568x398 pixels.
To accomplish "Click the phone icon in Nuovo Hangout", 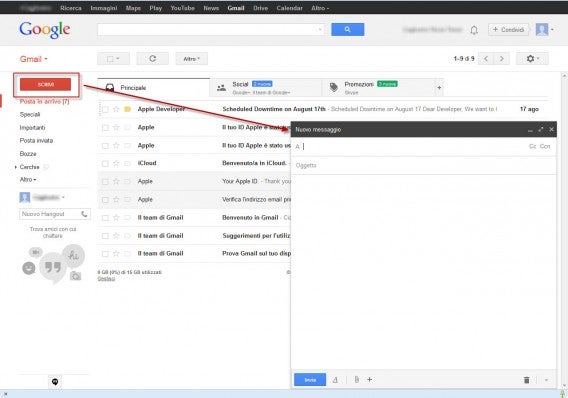I will pyautogui.click(x=84, y=214).
